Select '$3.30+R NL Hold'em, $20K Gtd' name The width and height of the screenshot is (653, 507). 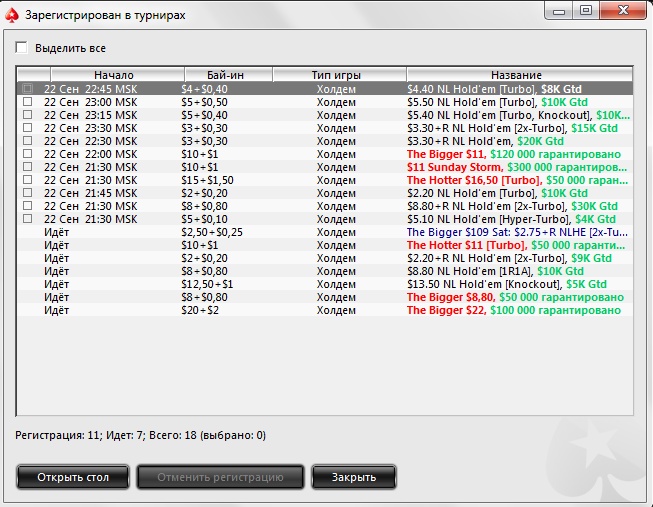pyautogui.click(x=486, y=141)
